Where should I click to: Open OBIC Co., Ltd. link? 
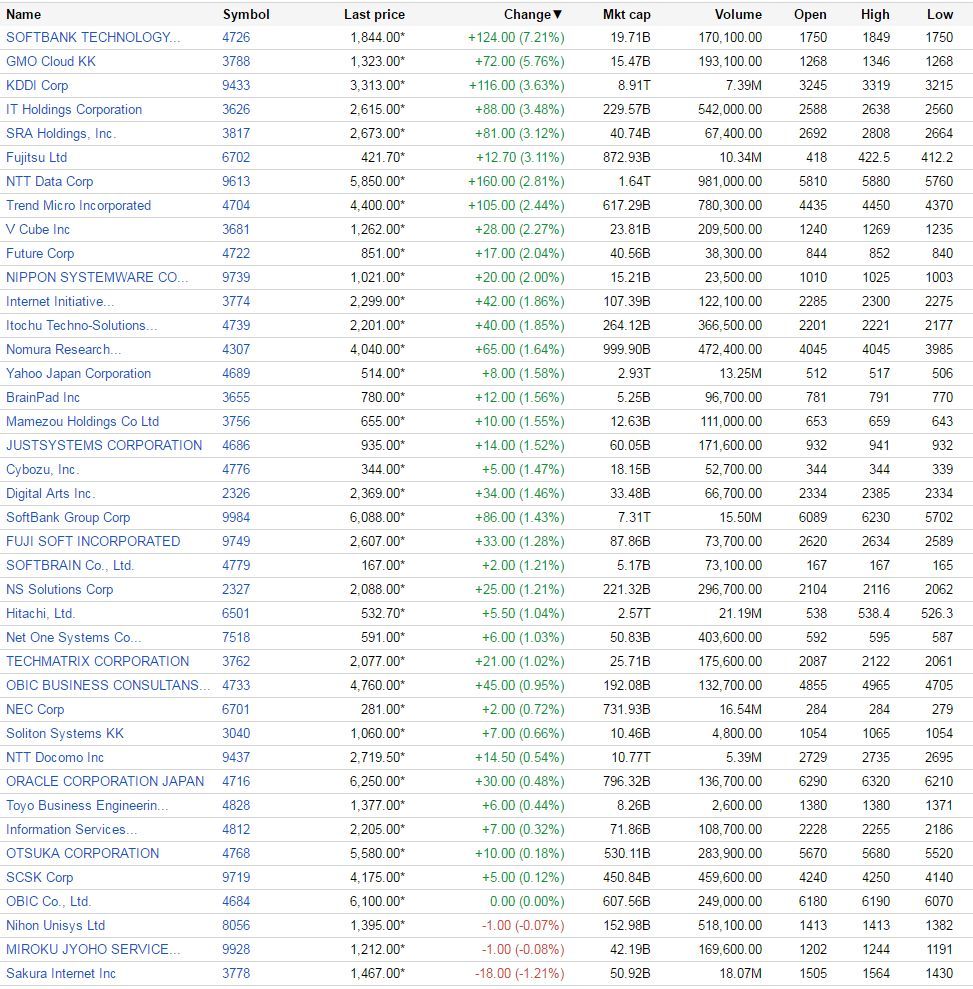[49, 900]
